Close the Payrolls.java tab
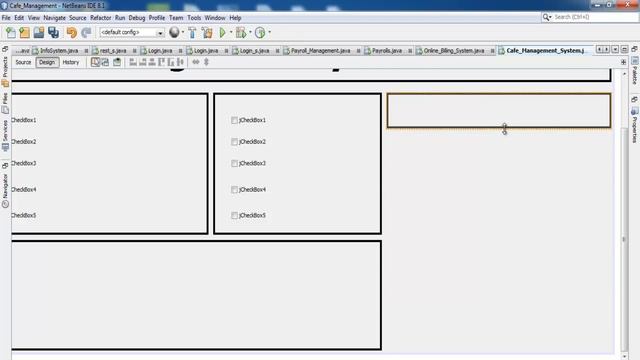640x360 pixels. 410,51
